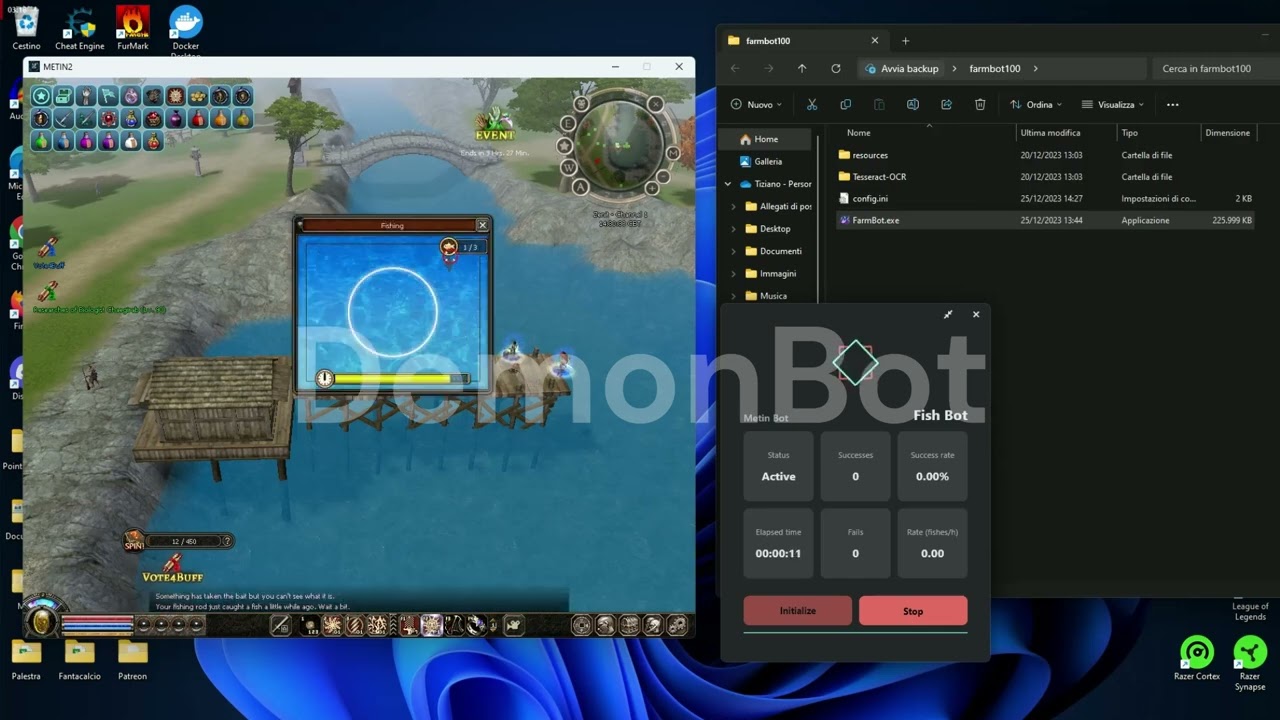Open the settings gears icon in Metin2 taskbar
Image resolution: width=1280 pixels, height=720 pixels.
coord(677,626)
